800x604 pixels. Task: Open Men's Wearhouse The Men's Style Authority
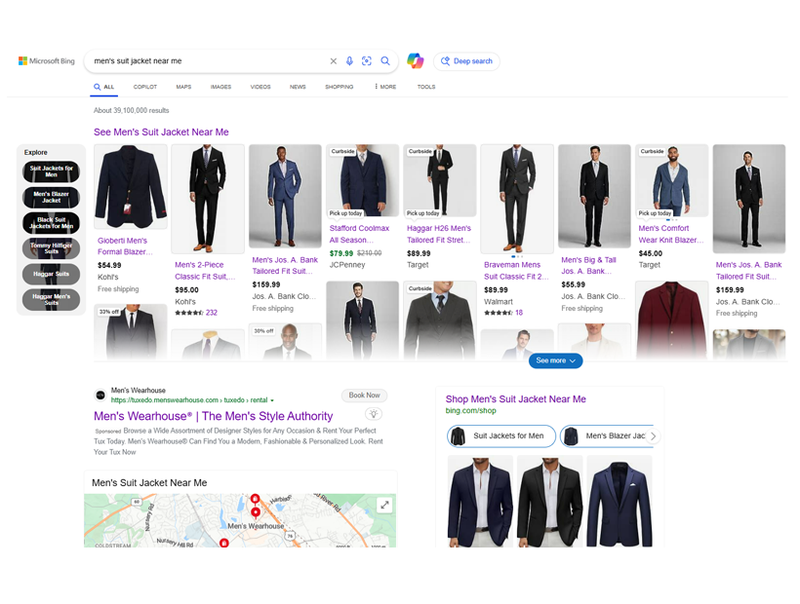pos(213,416)
